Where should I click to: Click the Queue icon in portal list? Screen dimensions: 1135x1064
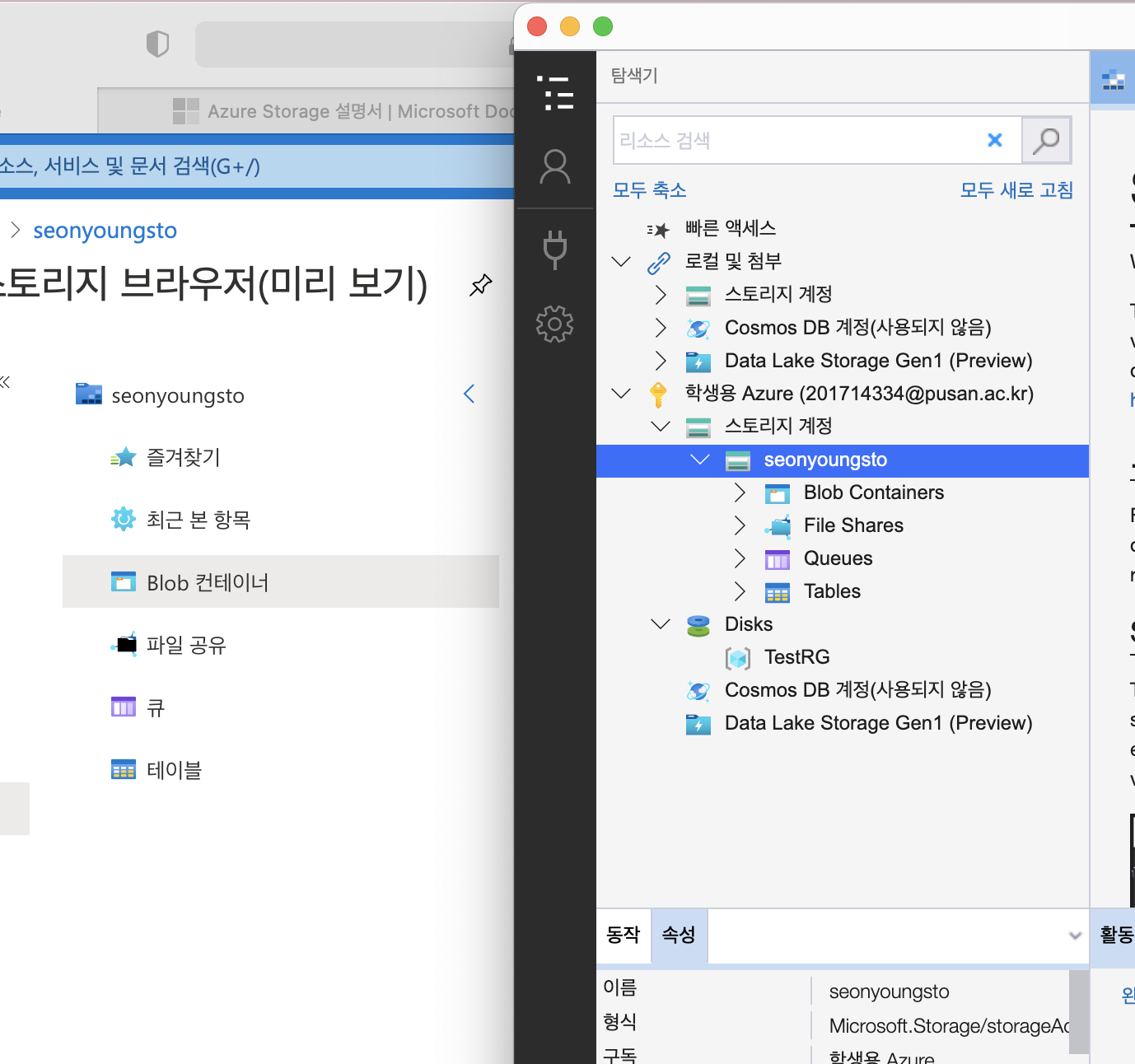point(124,707)
